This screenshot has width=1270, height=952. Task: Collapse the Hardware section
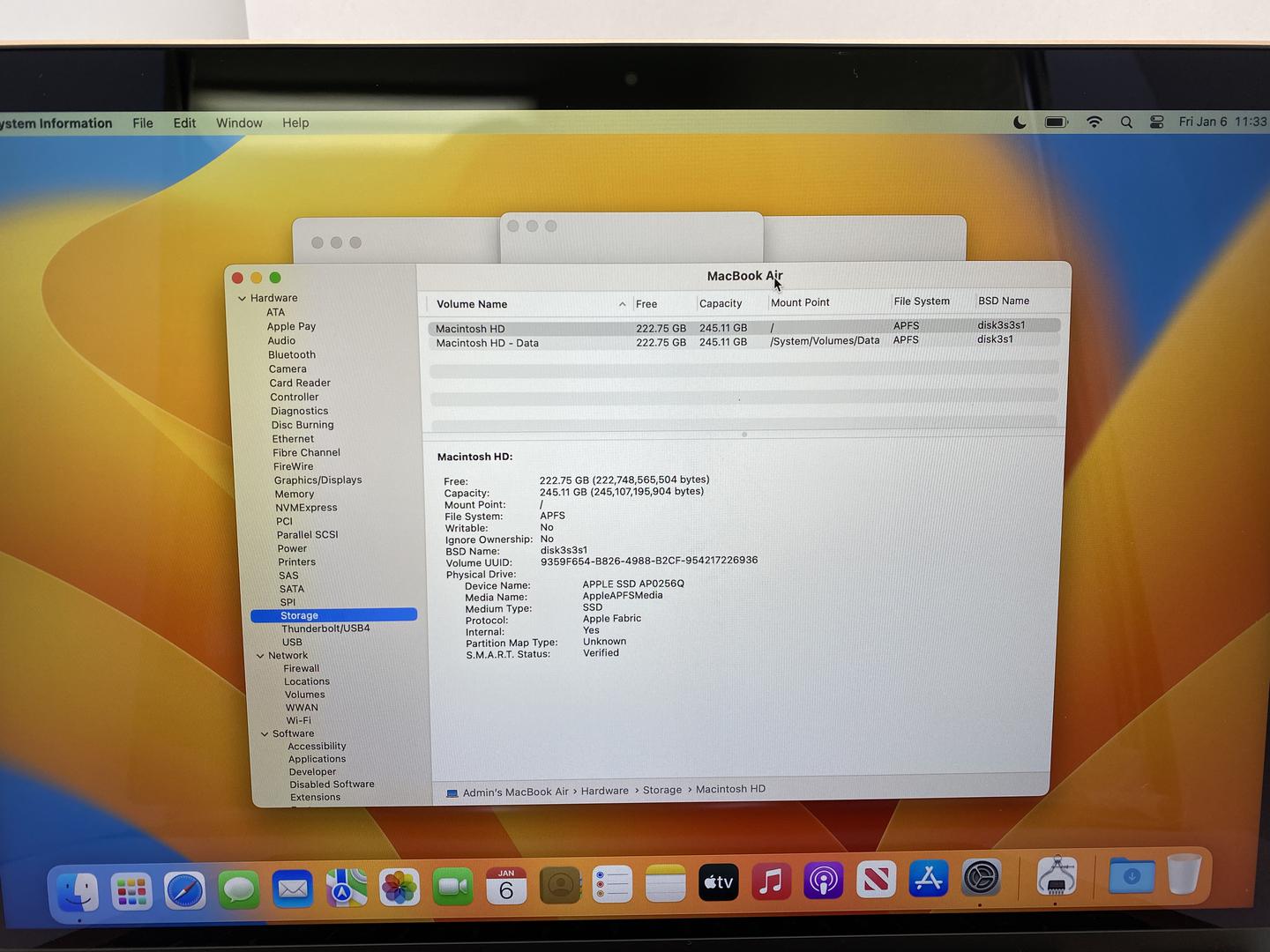tap(242, 298)
